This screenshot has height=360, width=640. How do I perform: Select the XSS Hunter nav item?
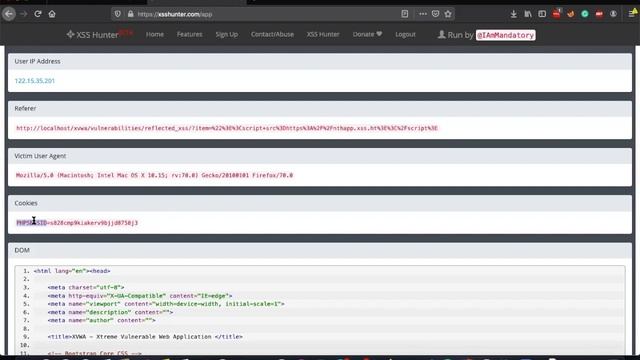(323, 34)
